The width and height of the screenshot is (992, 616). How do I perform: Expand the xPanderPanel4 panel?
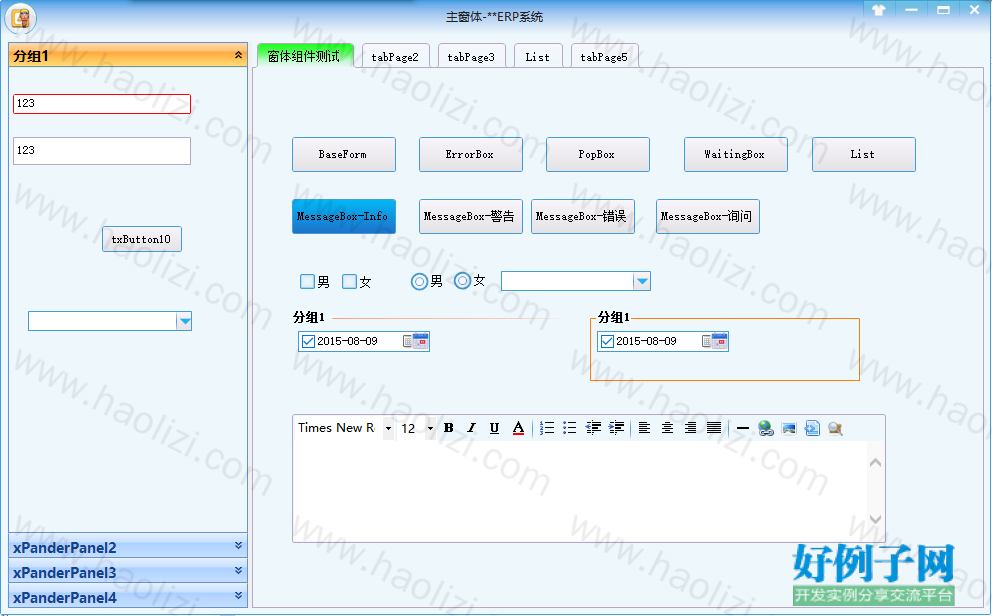pyautogui.click(x=238, y=595)
